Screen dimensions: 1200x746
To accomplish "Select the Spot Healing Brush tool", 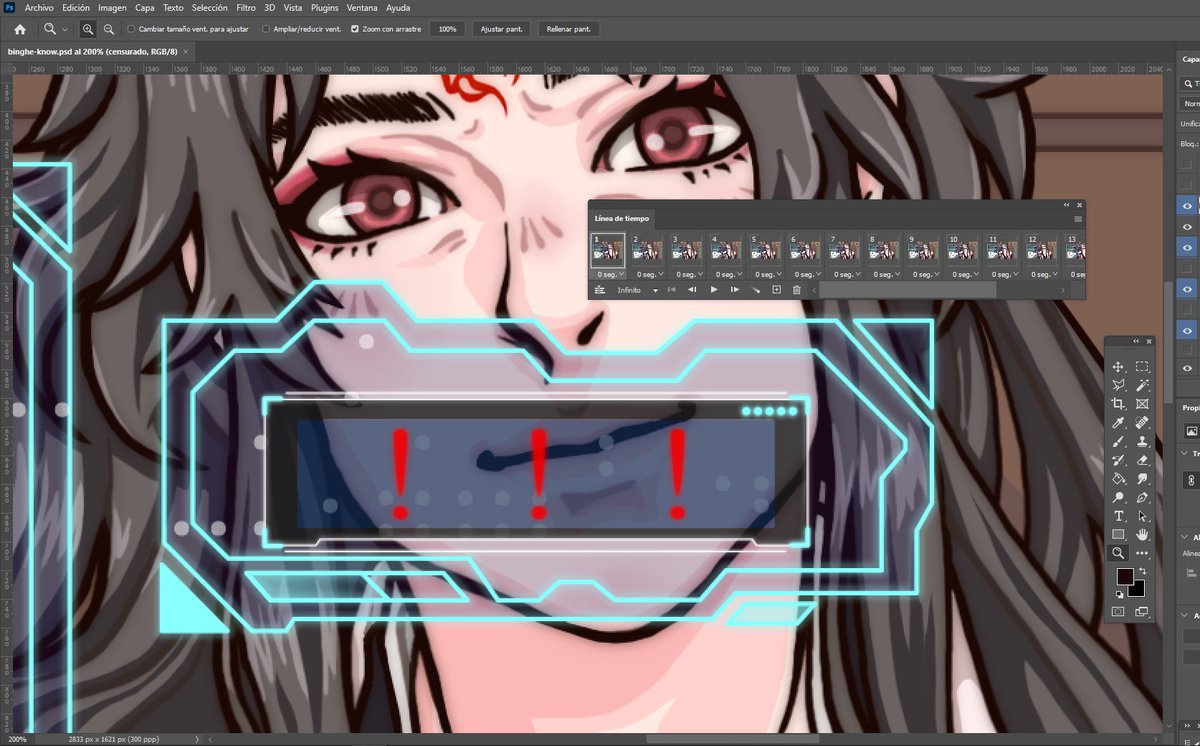I will (x=1143, y=423).
